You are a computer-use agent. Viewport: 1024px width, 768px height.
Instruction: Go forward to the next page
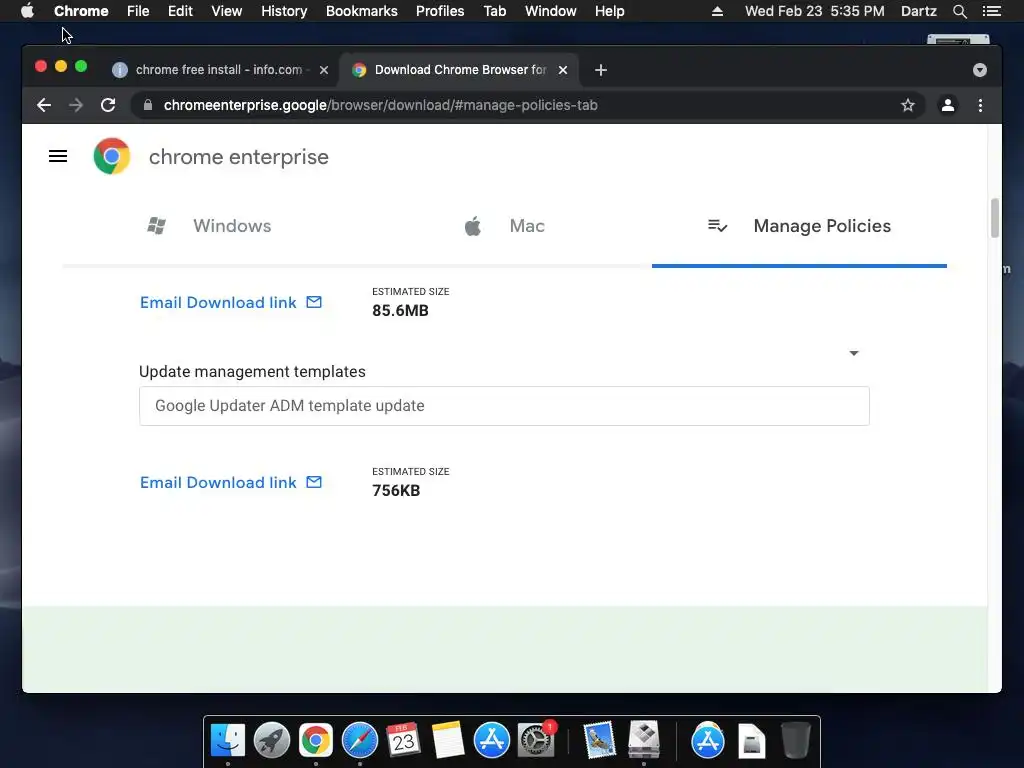pos(76,105)
